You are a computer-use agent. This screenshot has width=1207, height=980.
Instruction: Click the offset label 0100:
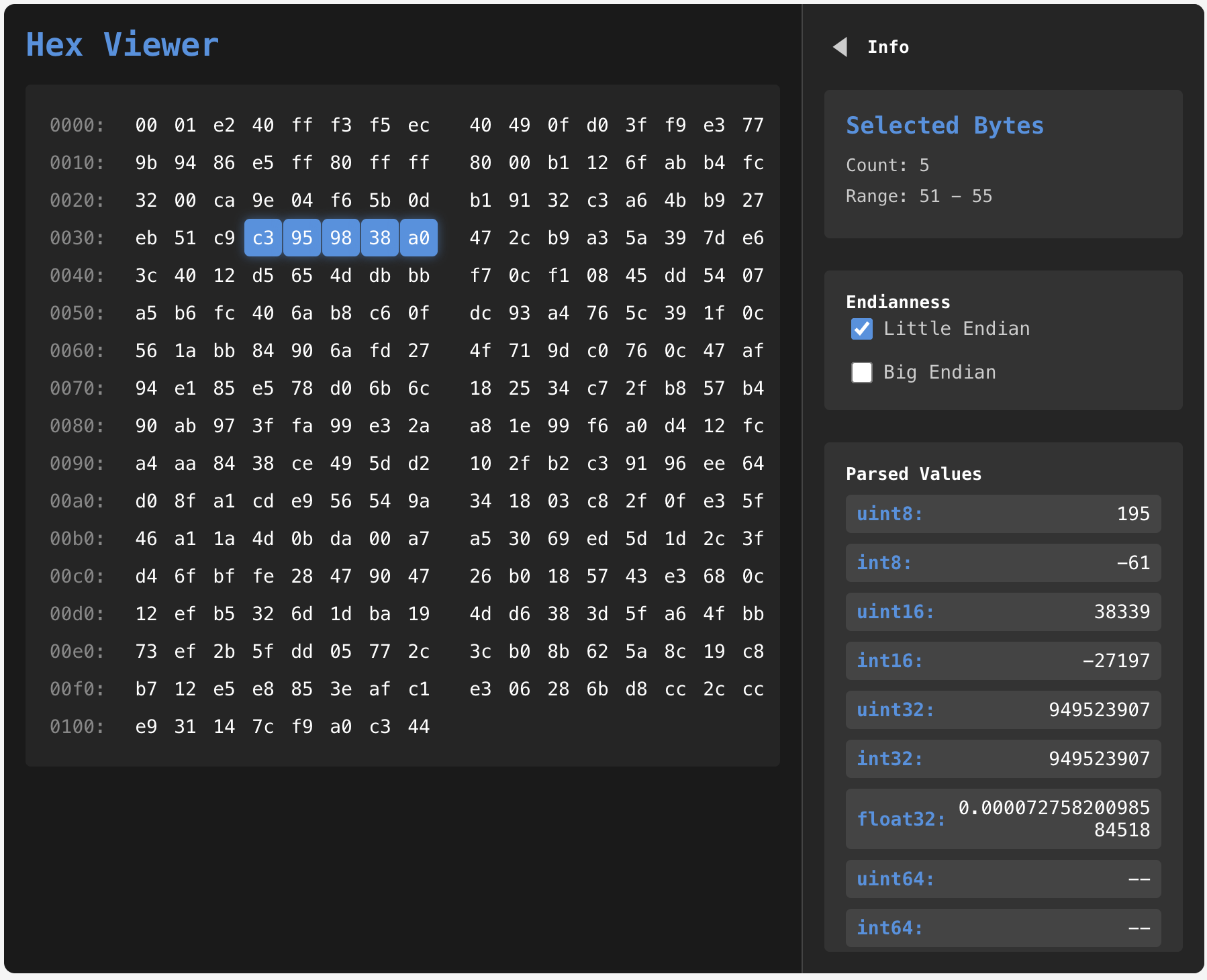pos(77,726)
